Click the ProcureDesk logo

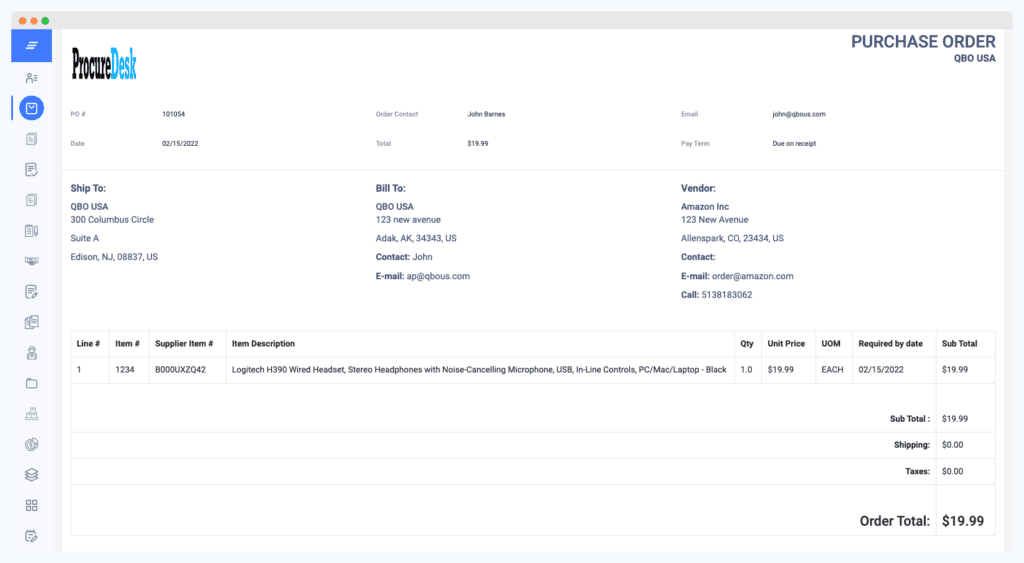(104, 64)
